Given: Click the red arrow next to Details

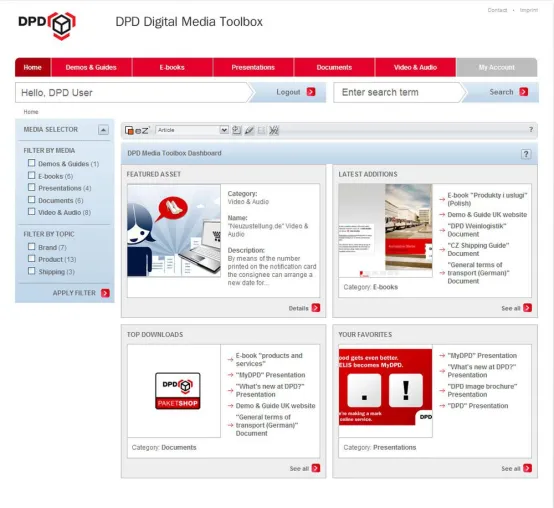Looking at the screenshot, I should tap(316, 308).
